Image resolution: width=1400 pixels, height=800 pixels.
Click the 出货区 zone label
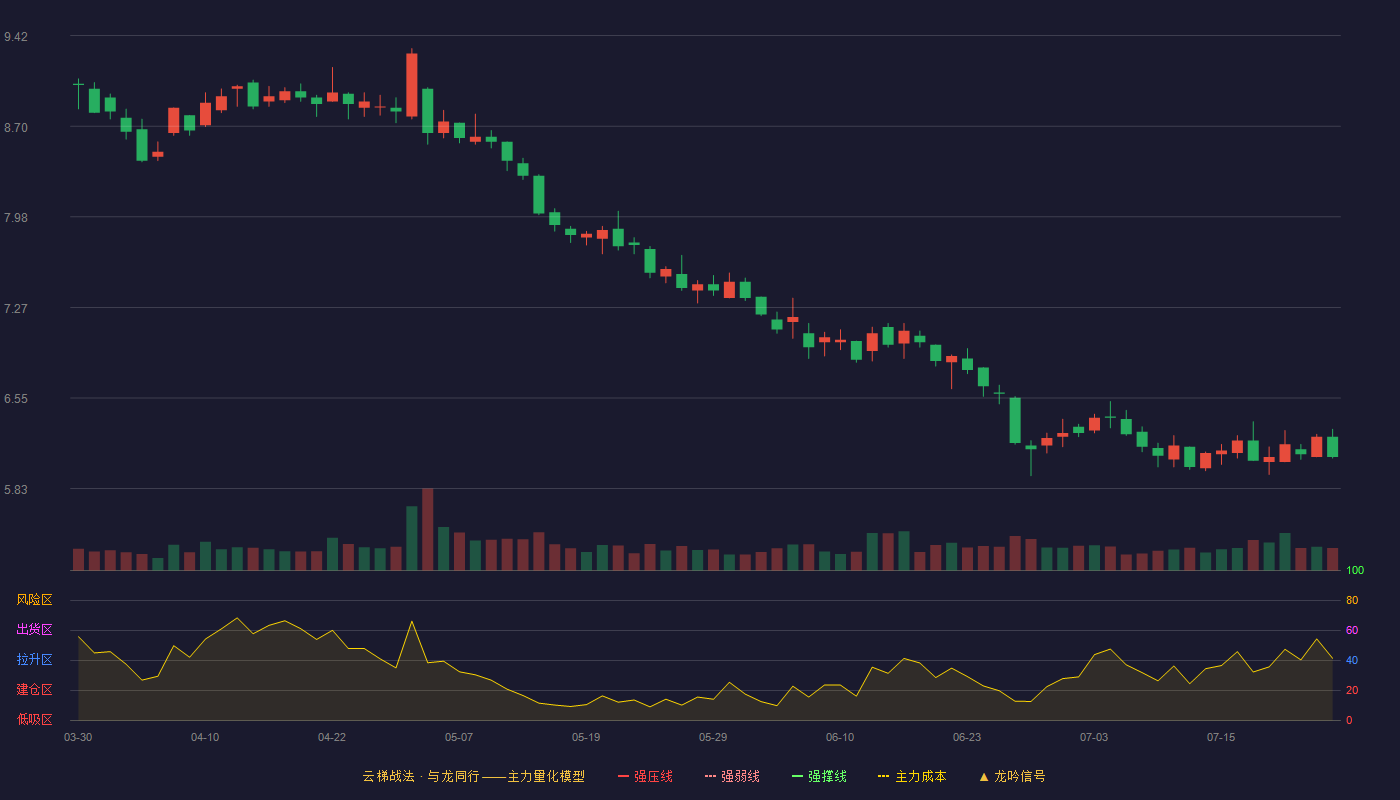[x=34, y=630]
